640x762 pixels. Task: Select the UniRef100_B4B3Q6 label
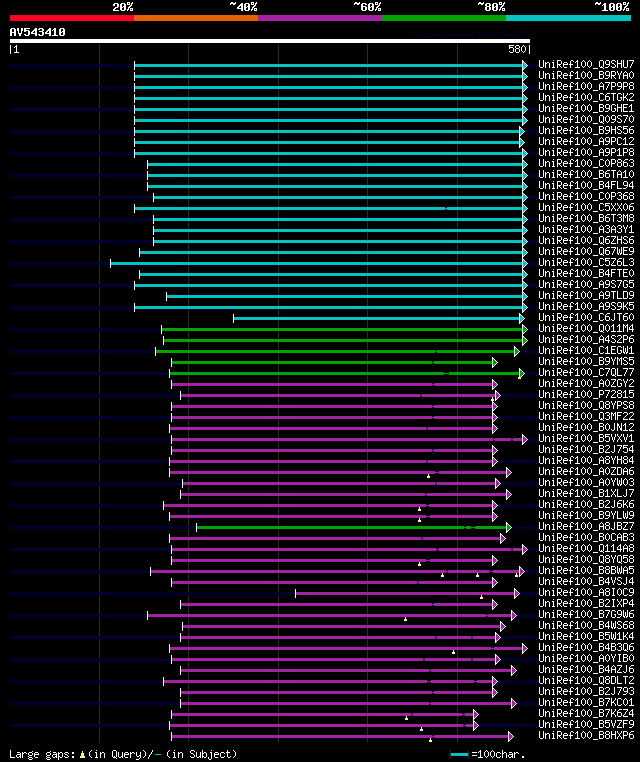586,648
